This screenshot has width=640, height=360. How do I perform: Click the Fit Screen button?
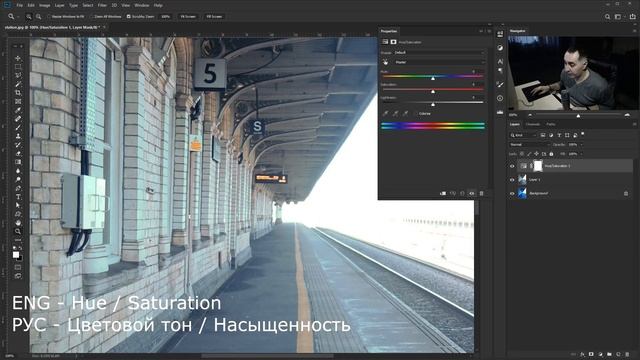[x=188, y=17]
